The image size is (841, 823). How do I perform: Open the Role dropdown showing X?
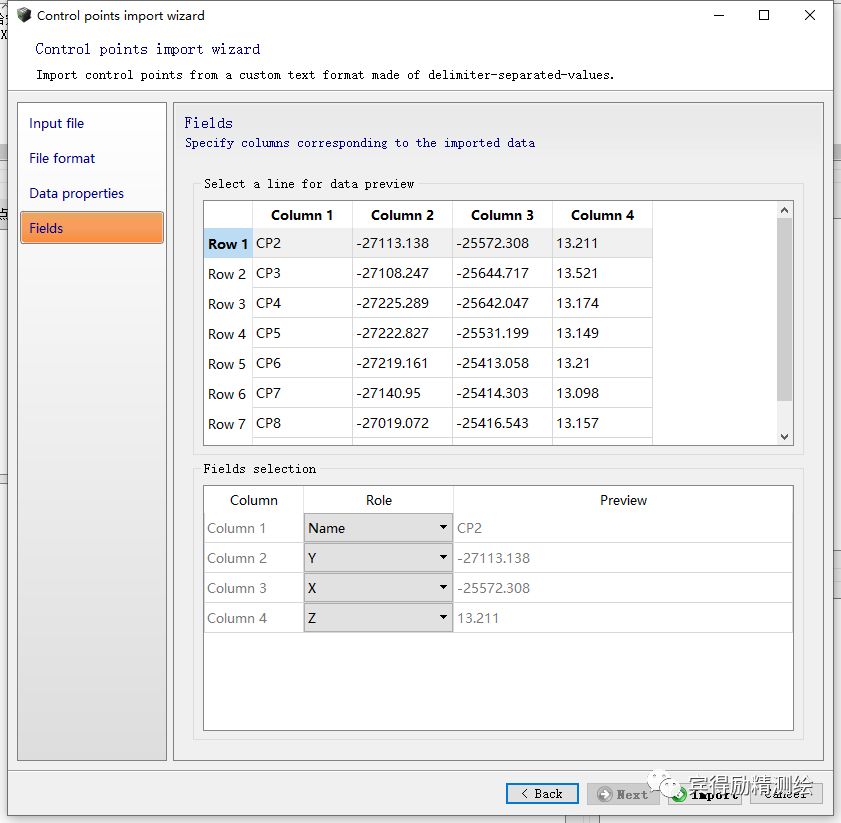(378, 588)
